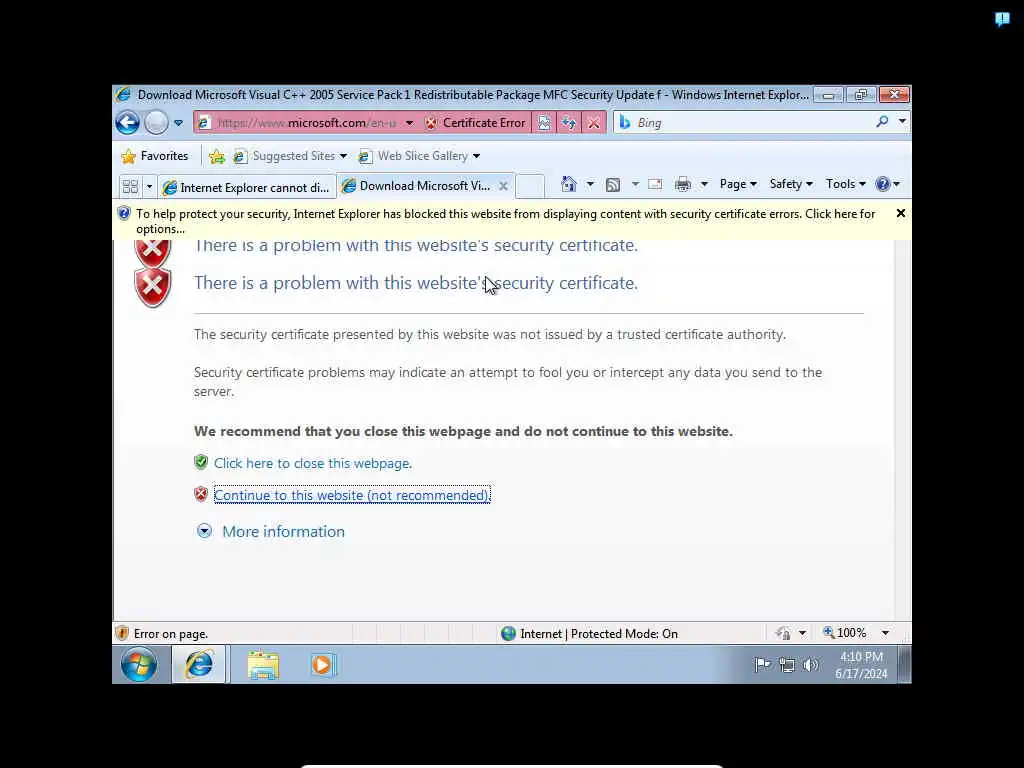This screenshot has width=1024, height=768.
Task: Click red shield beside Continue link
Action: tap(201, 494)
